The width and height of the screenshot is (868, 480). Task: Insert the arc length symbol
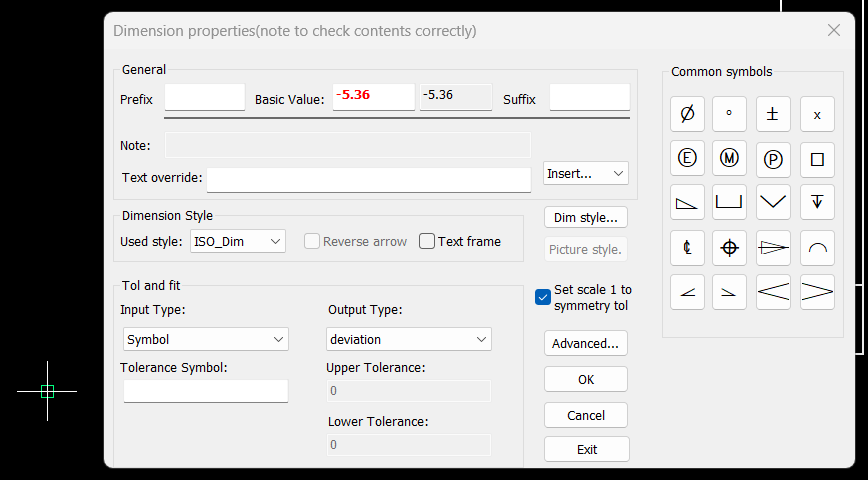click(817, 247)
